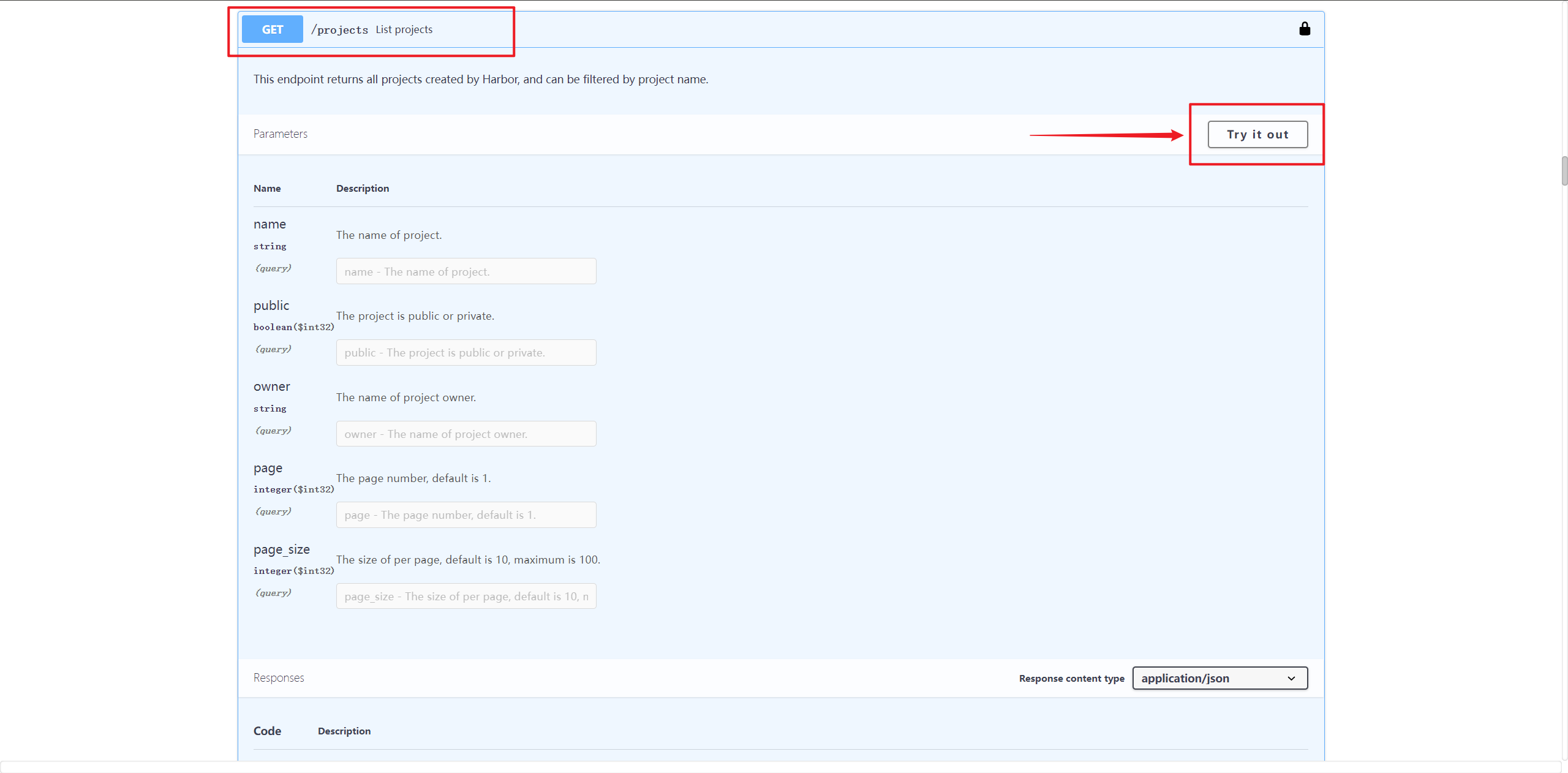The width and height of the screenshot is (1568, 773).
Task: Click the Code column header
Action: click(x=267, y=731)
